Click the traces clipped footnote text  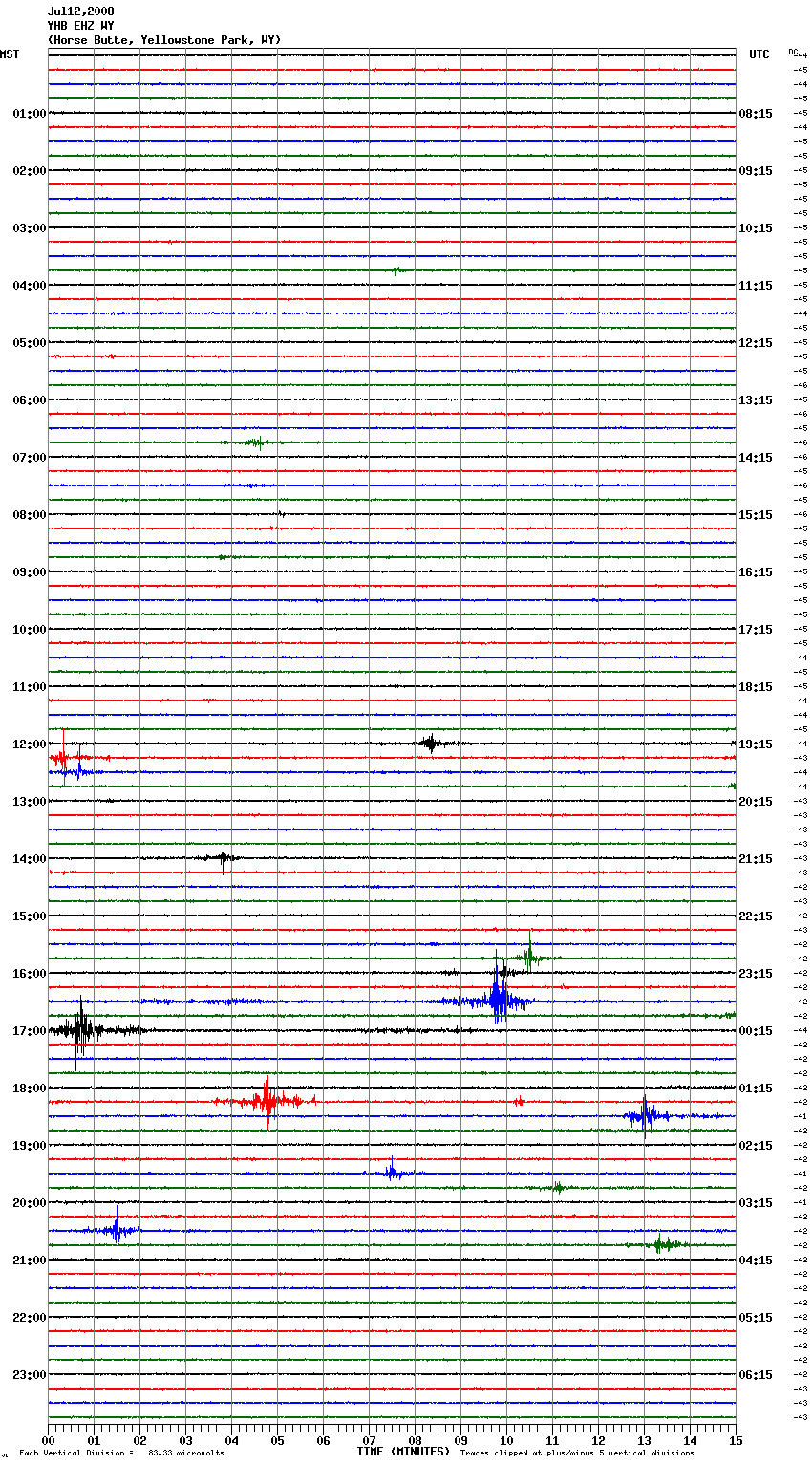click(x=577, y=1453)
